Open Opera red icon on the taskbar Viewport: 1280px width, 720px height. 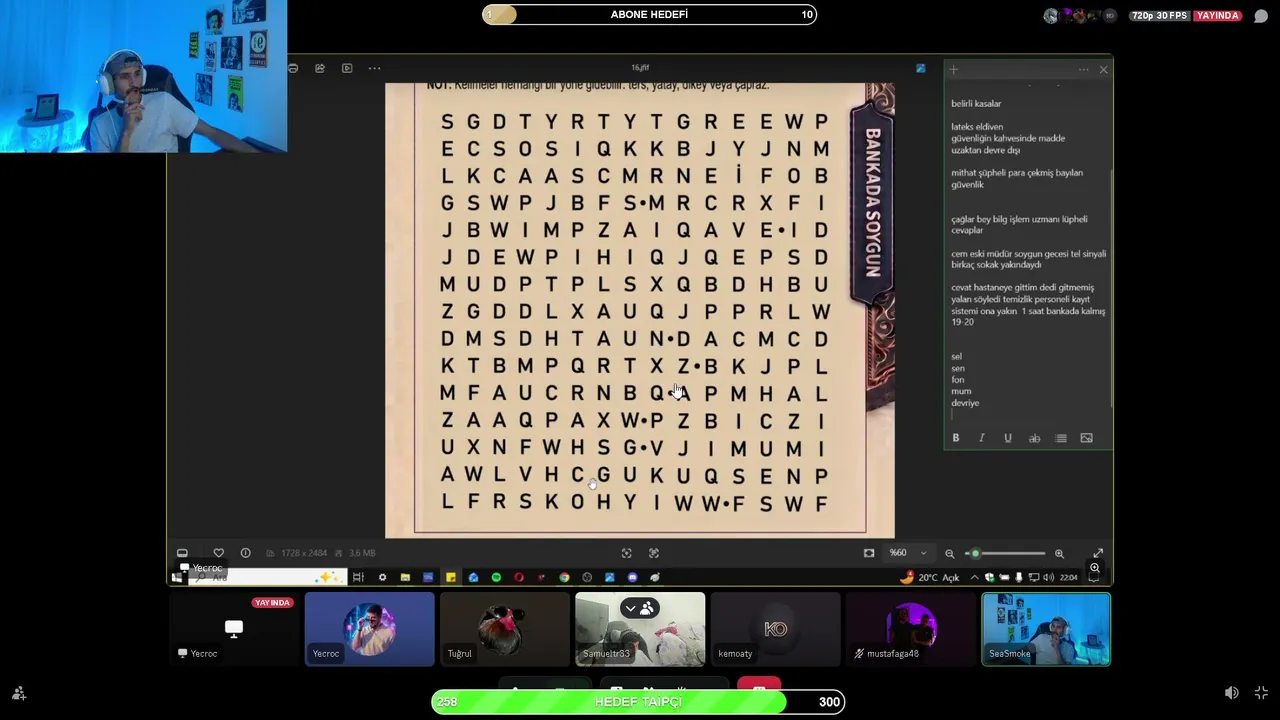[x=519, y=577]
